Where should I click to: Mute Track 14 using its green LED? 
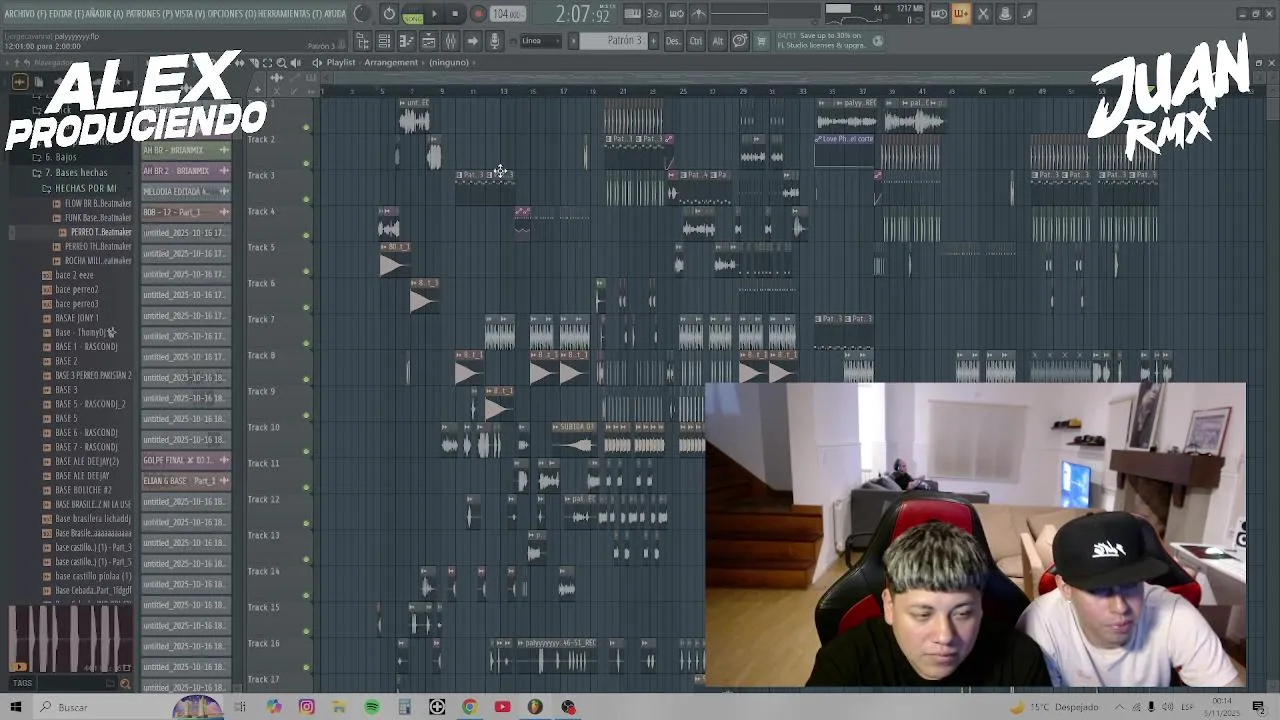pyautogui.click(x=306, y=595)
